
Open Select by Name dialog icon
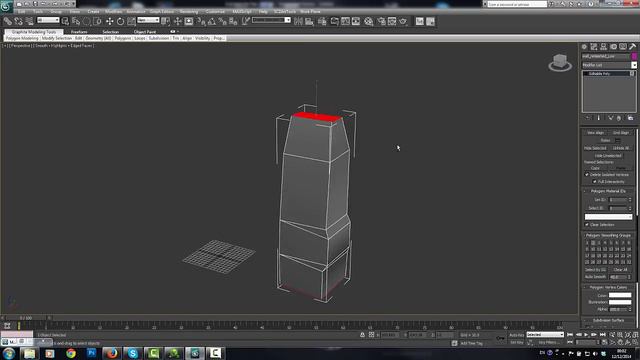click(76, 21)
